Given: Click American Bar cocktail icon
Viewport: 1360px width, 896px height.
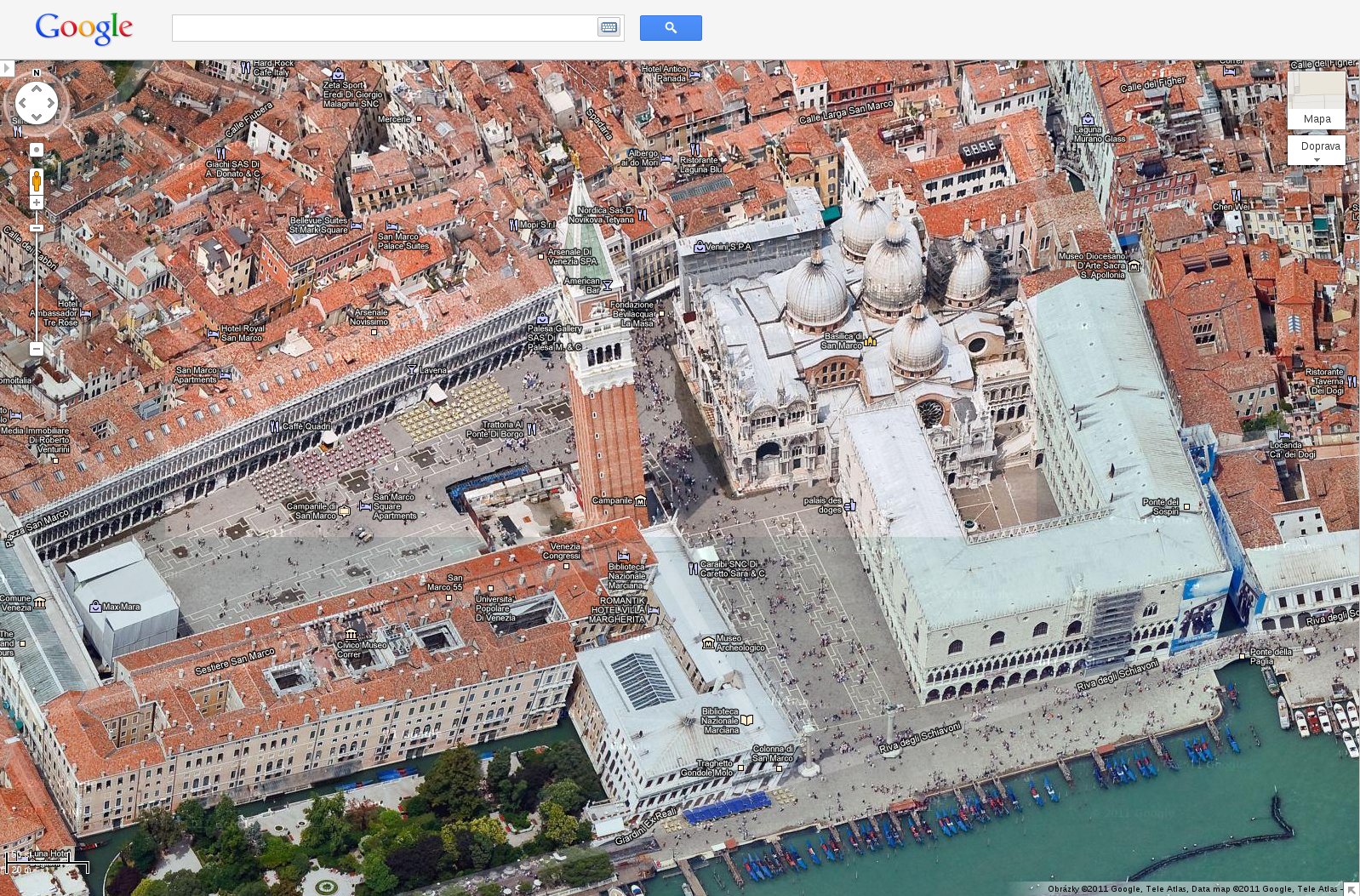Looking at the screenshot, I should (608, 286).
